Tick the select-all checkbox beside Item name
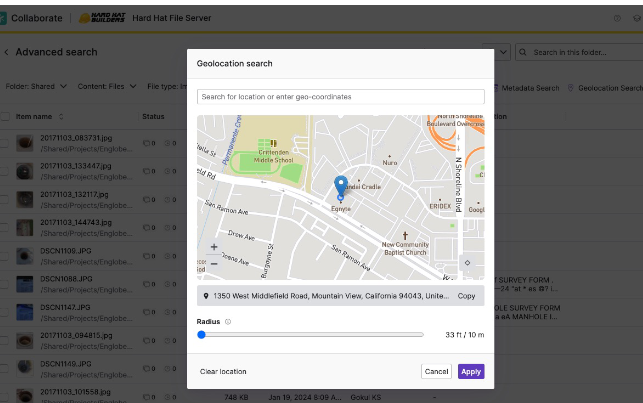 tap(5, 117)
